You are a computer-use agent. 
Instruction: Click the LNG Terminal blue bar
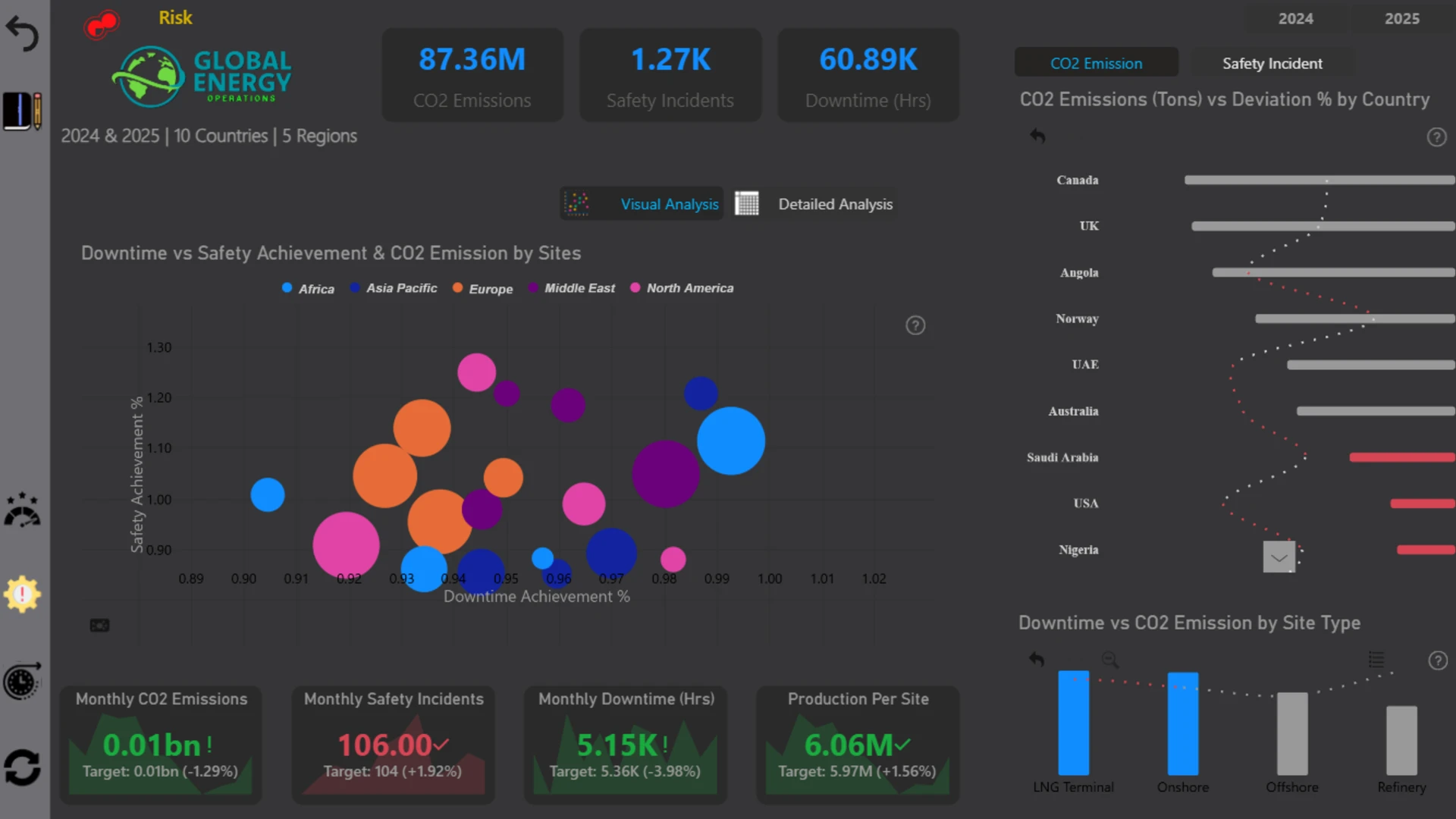point(1073,723)
